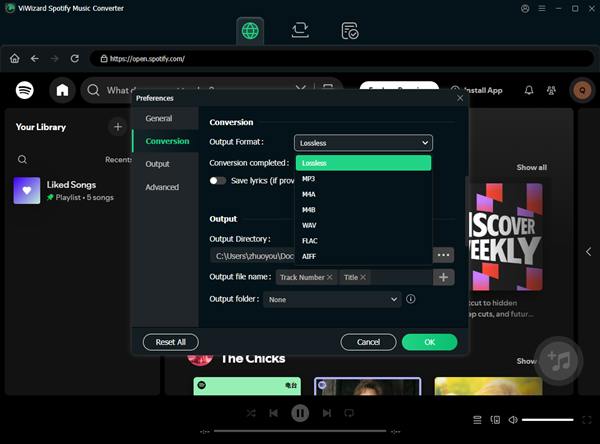
Task: Confirm preferences with OK
Action: tap(429, 342)
